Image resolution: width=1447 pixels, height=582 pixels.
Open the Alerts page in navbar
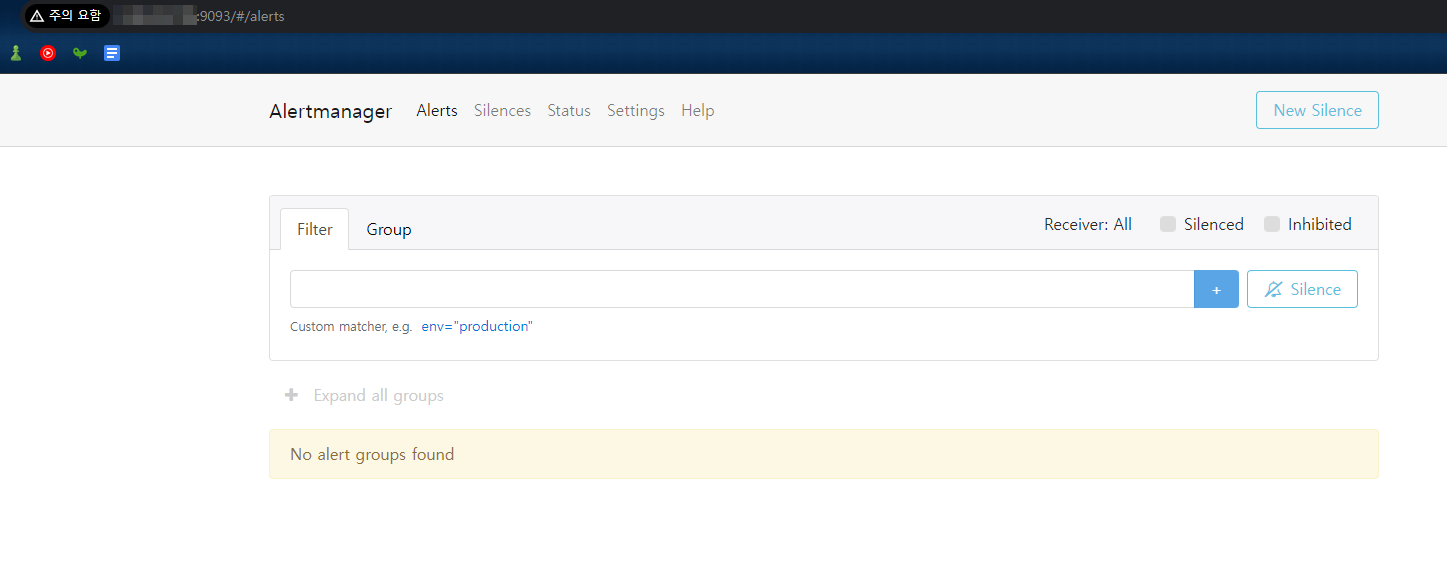[437, 110]
